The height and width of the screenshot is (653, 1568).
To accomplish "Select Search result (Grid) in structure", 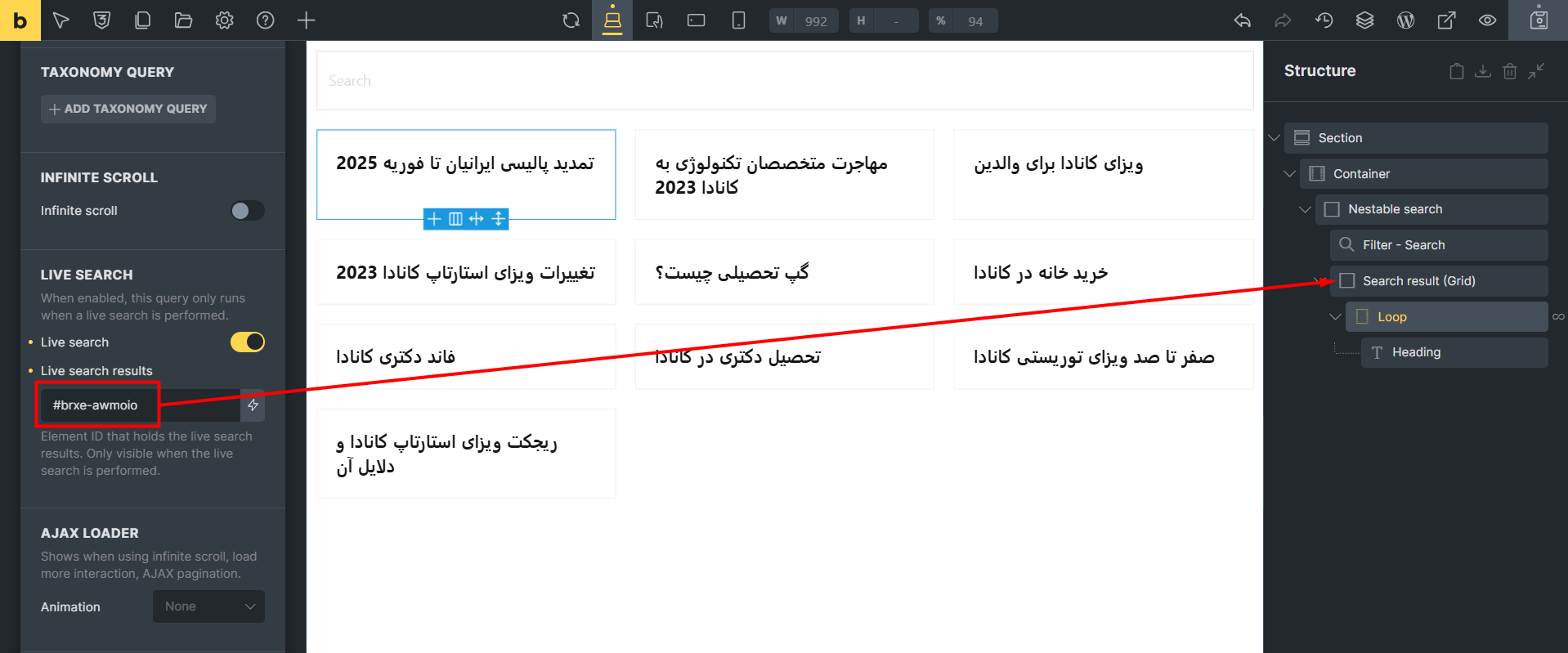I will (x=1439, y=280).
